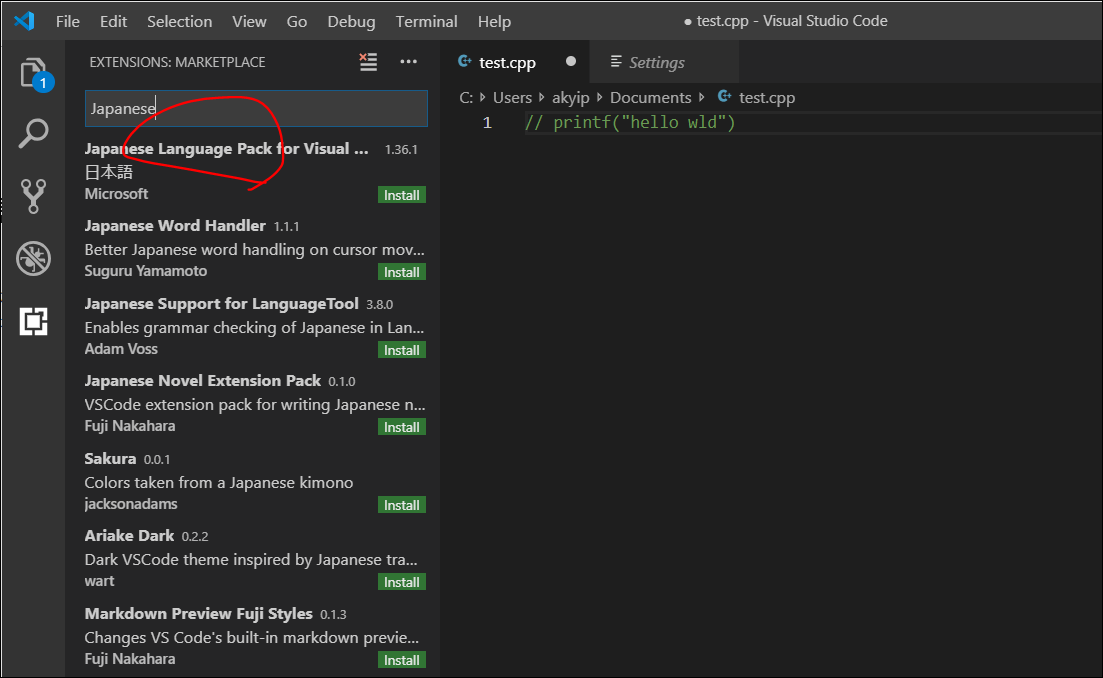This screenshot has height=678, width=1103.
Task: Click the printf comment code line
Action: [630, 122]
